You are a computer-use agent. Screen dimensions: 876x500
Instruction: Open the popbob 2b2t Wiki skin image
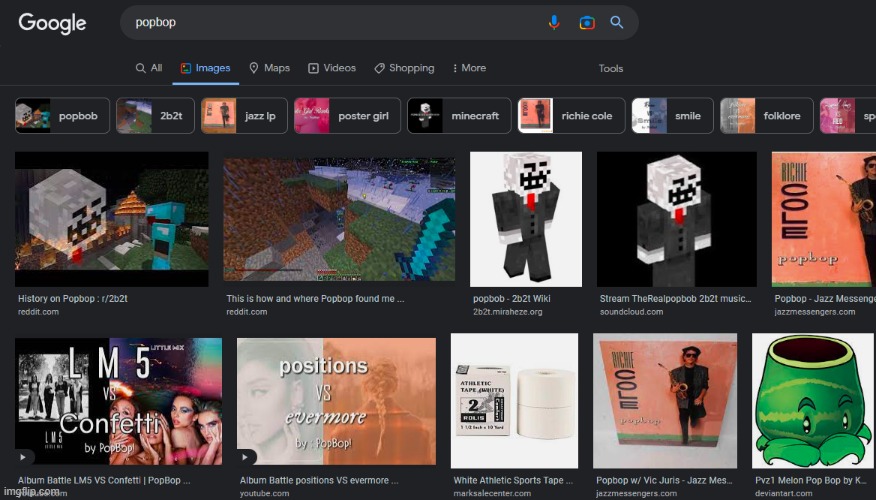(x=525, y=219)
